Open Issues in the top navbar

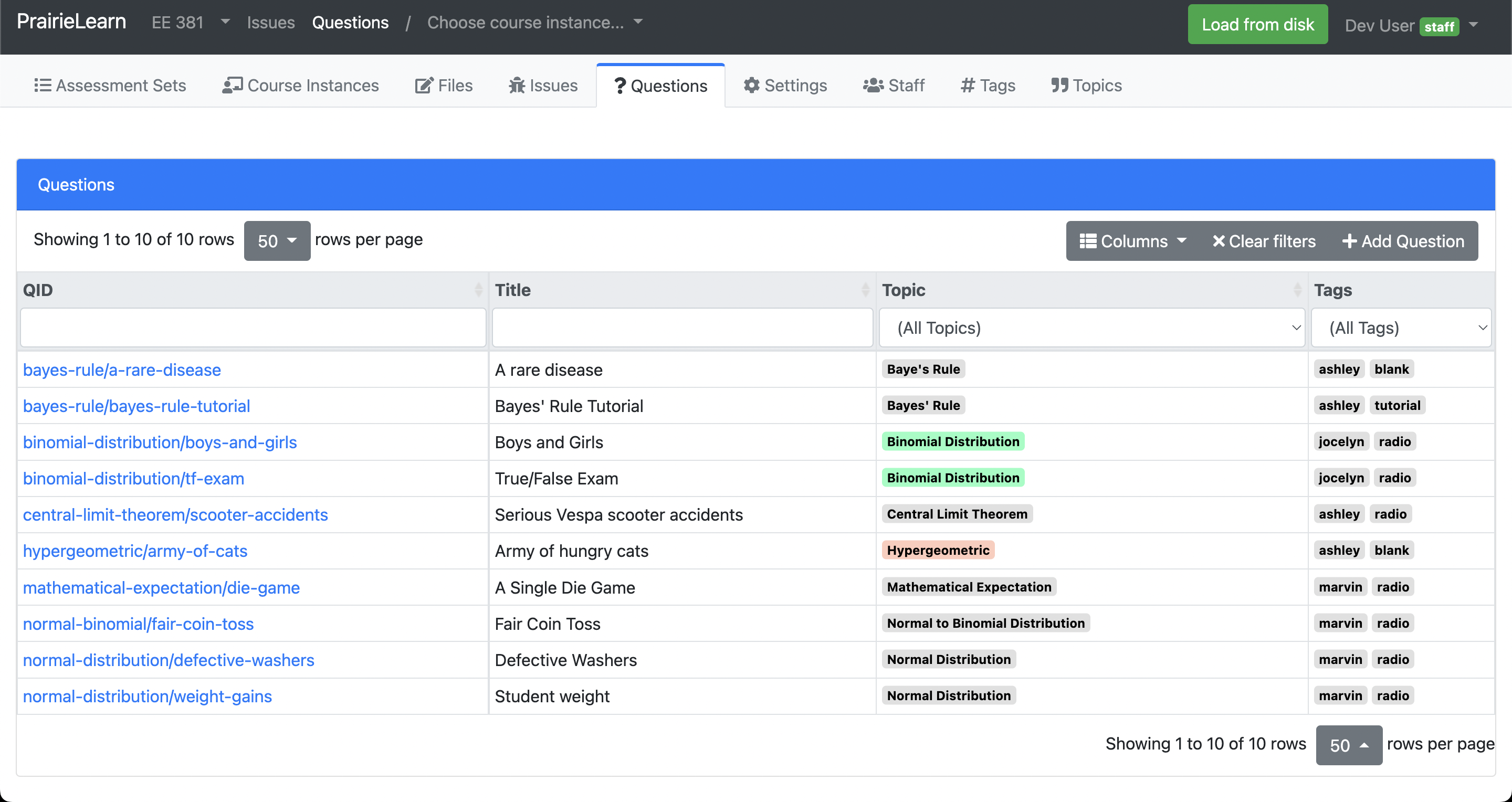[270, 22]
